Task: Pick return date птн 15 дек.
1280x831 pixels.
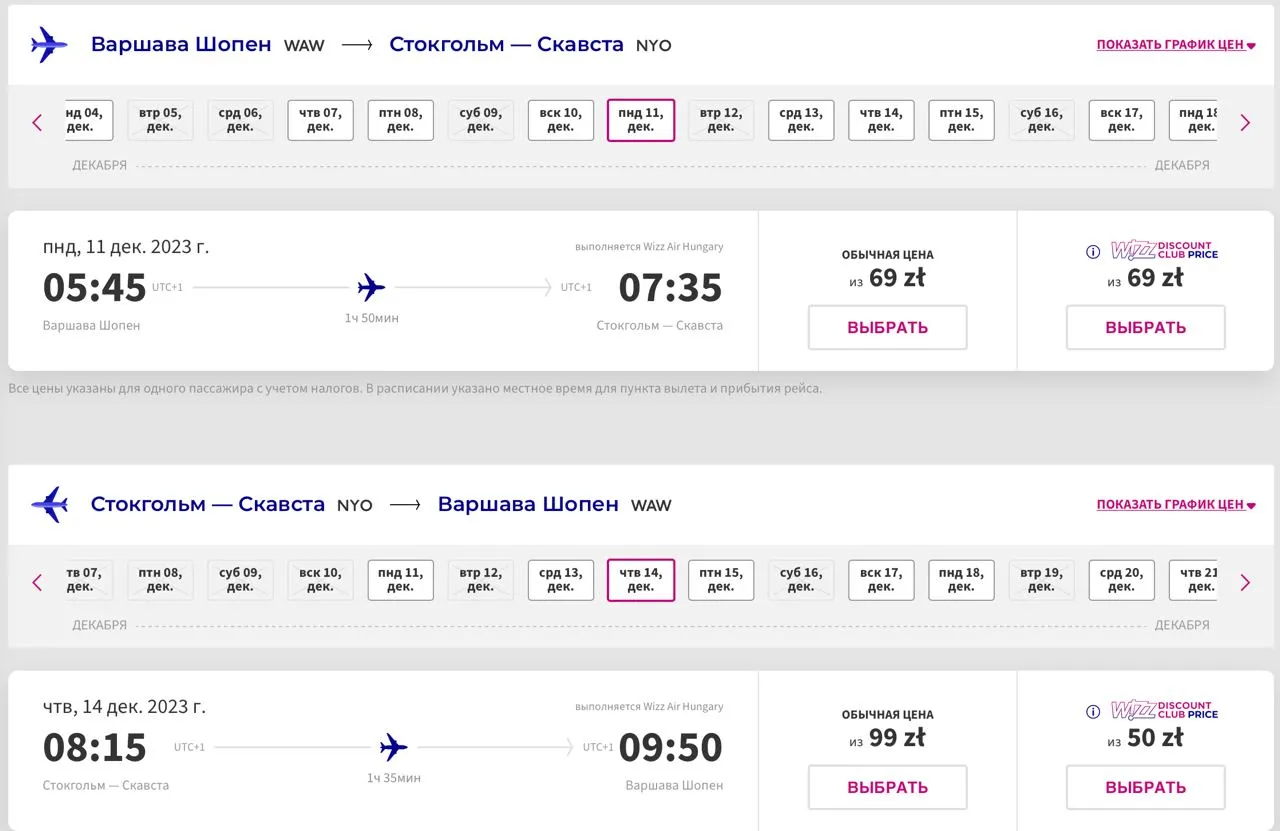Action: click(x=720, y=580)
